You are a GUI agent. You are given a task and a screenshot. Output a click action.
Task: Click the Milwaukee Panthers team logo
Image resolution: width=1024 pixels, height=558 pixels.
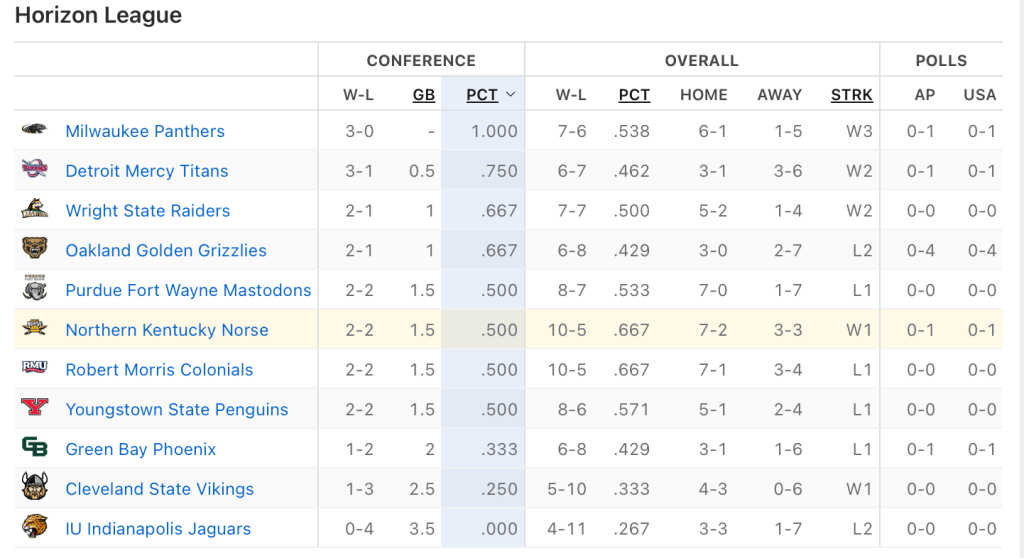point(34,130)
